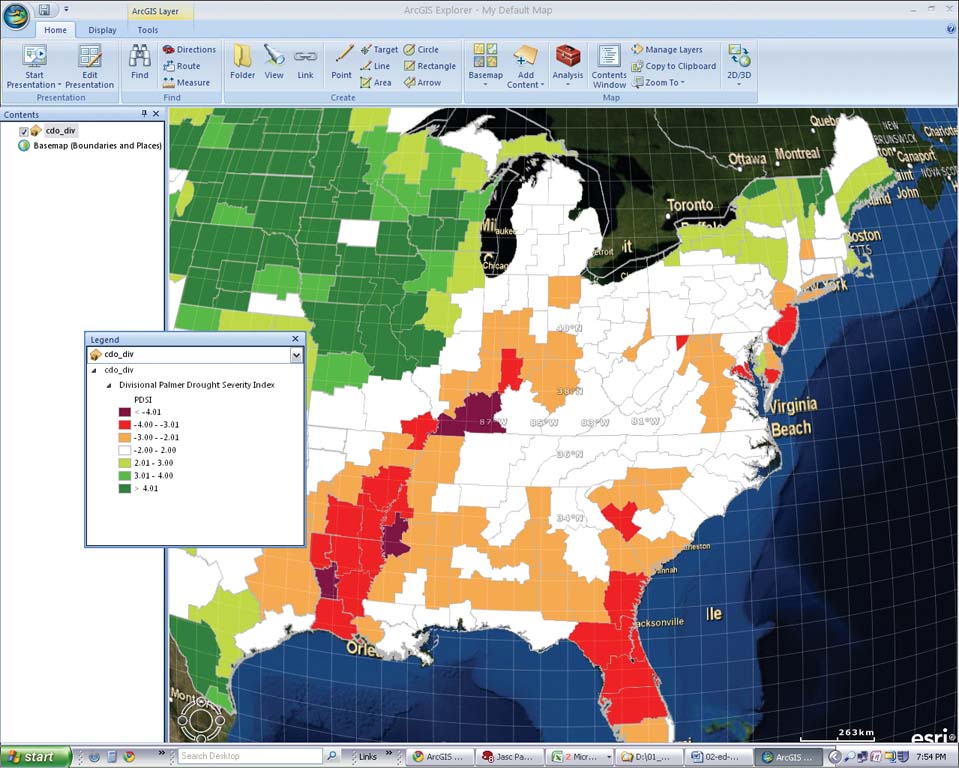Click the Chrome icon in quick launch
The image size is (959, 768).
(x=129, y=756)
